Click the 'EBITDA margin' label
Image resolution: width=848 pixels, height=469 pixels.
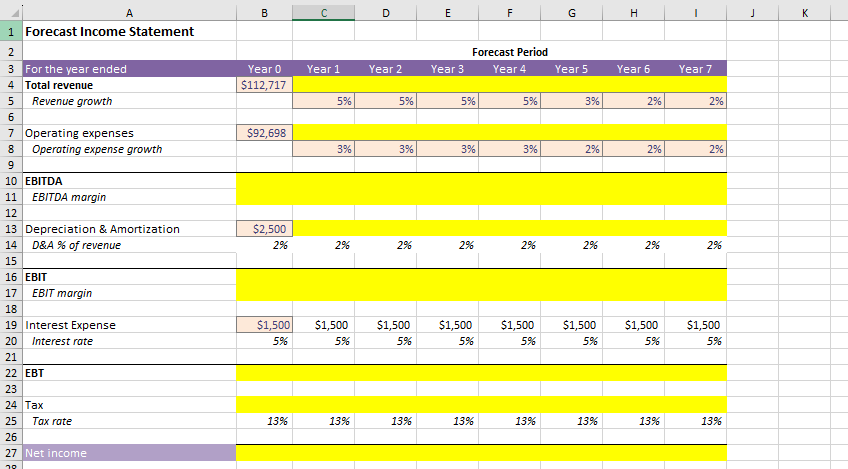pos(69,197)
